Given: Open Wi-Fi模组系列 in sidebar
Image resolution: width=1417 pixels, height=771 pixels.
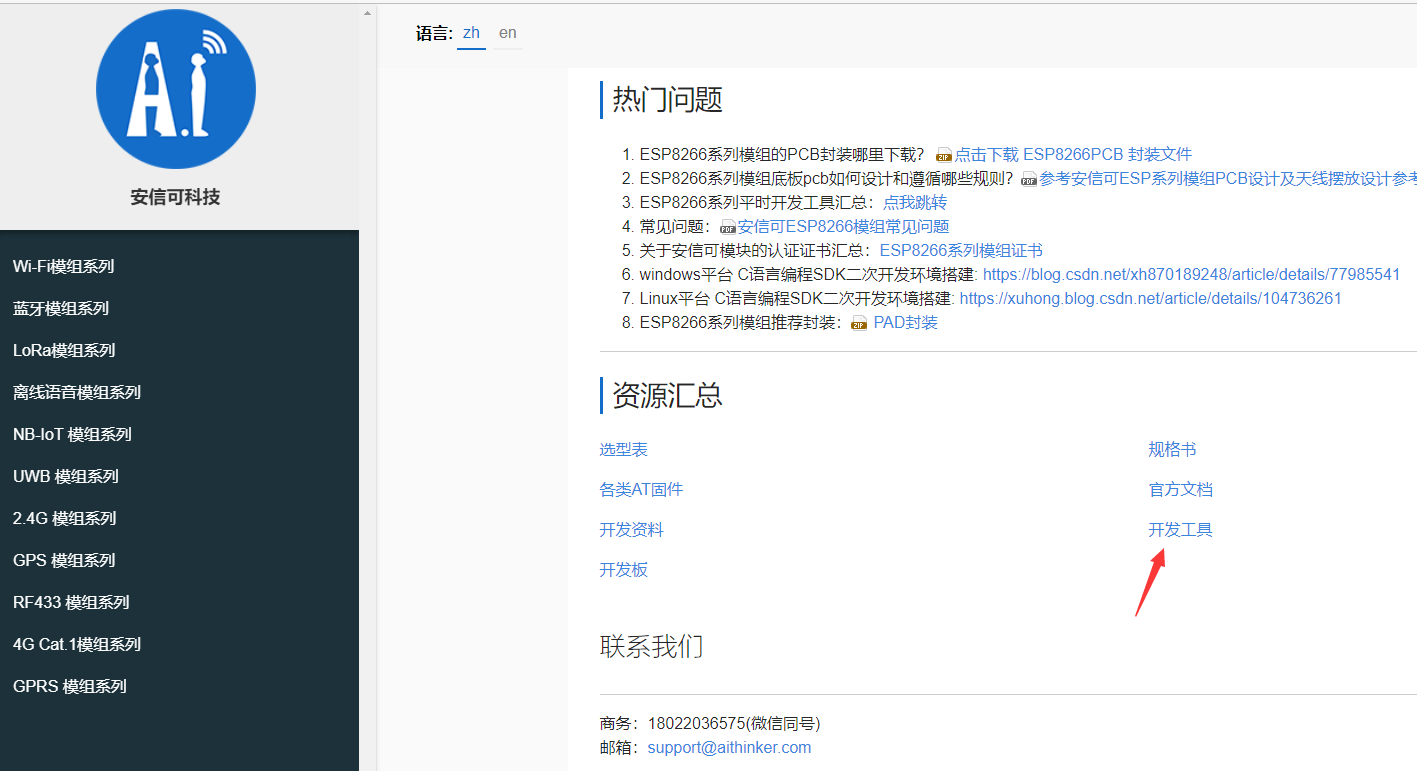Looking at the screenshot, I should coord(64,266).
